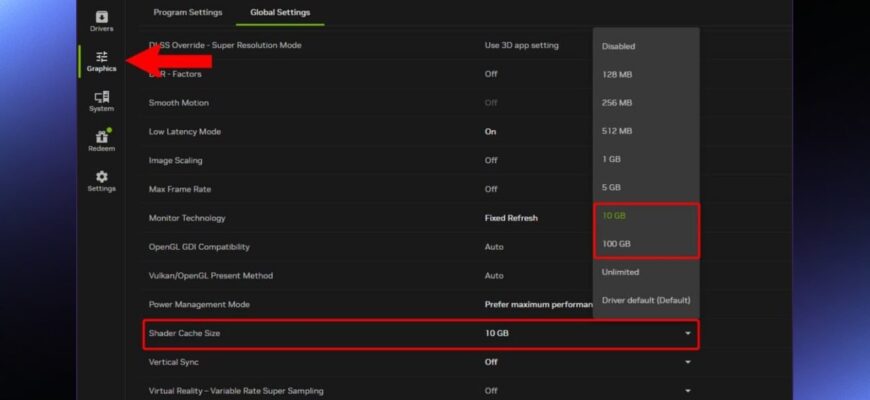Click the Max Frame Rate label
The height and width of the screenshot is (400, 870).
point(182,190)
